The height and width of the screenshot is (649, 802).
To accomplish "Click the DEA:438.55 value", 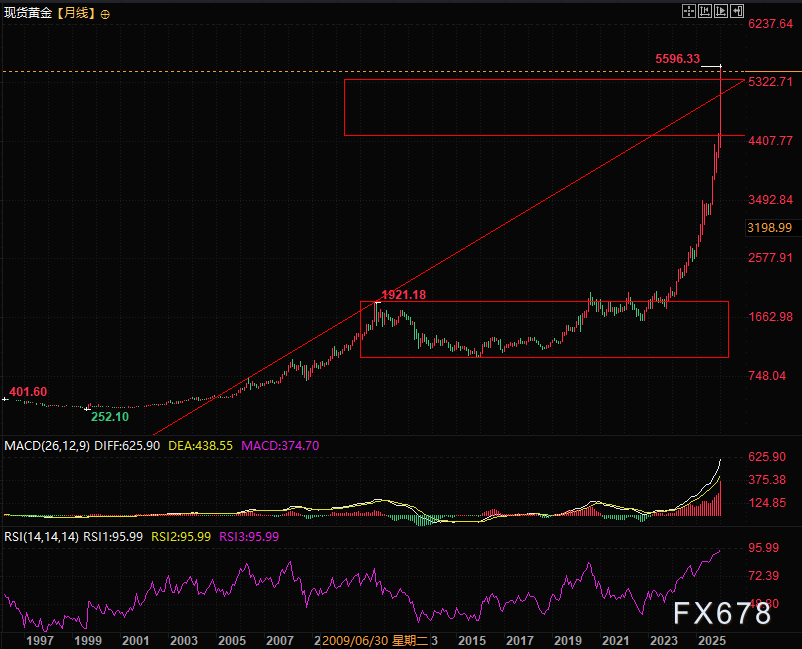I will [200, 445].
